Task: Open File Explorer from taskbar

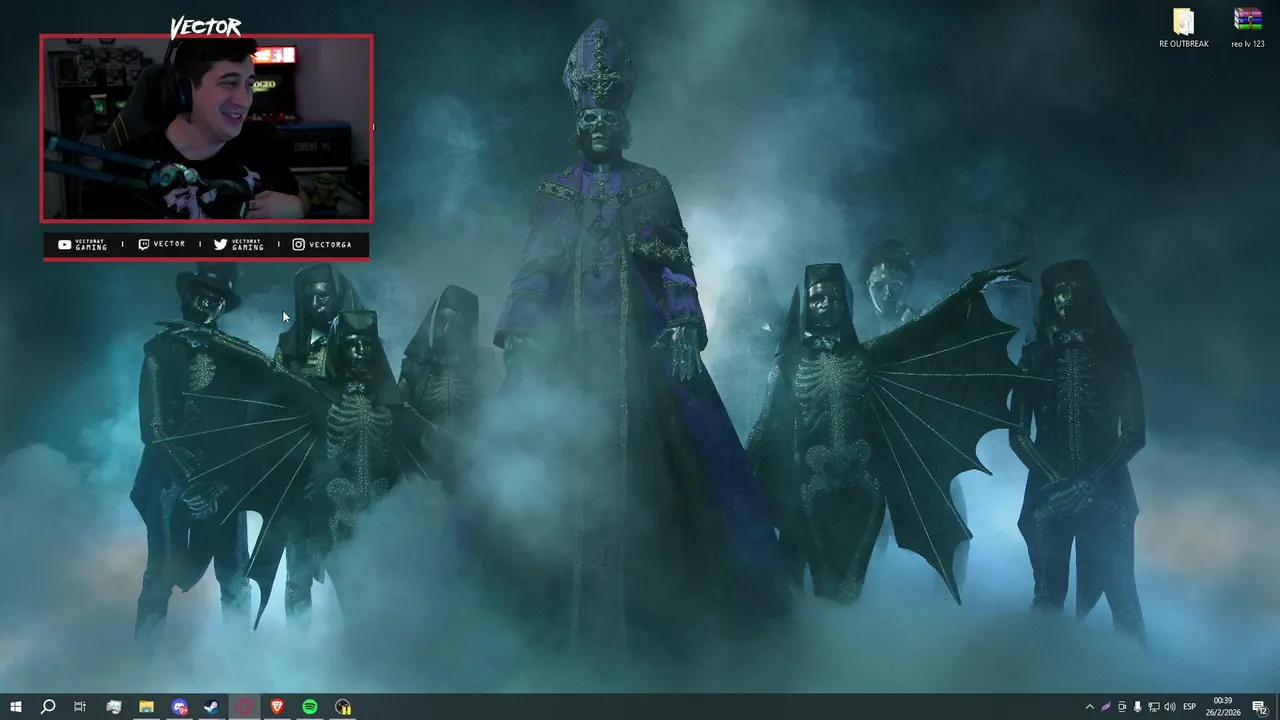Action: point(146,707)
